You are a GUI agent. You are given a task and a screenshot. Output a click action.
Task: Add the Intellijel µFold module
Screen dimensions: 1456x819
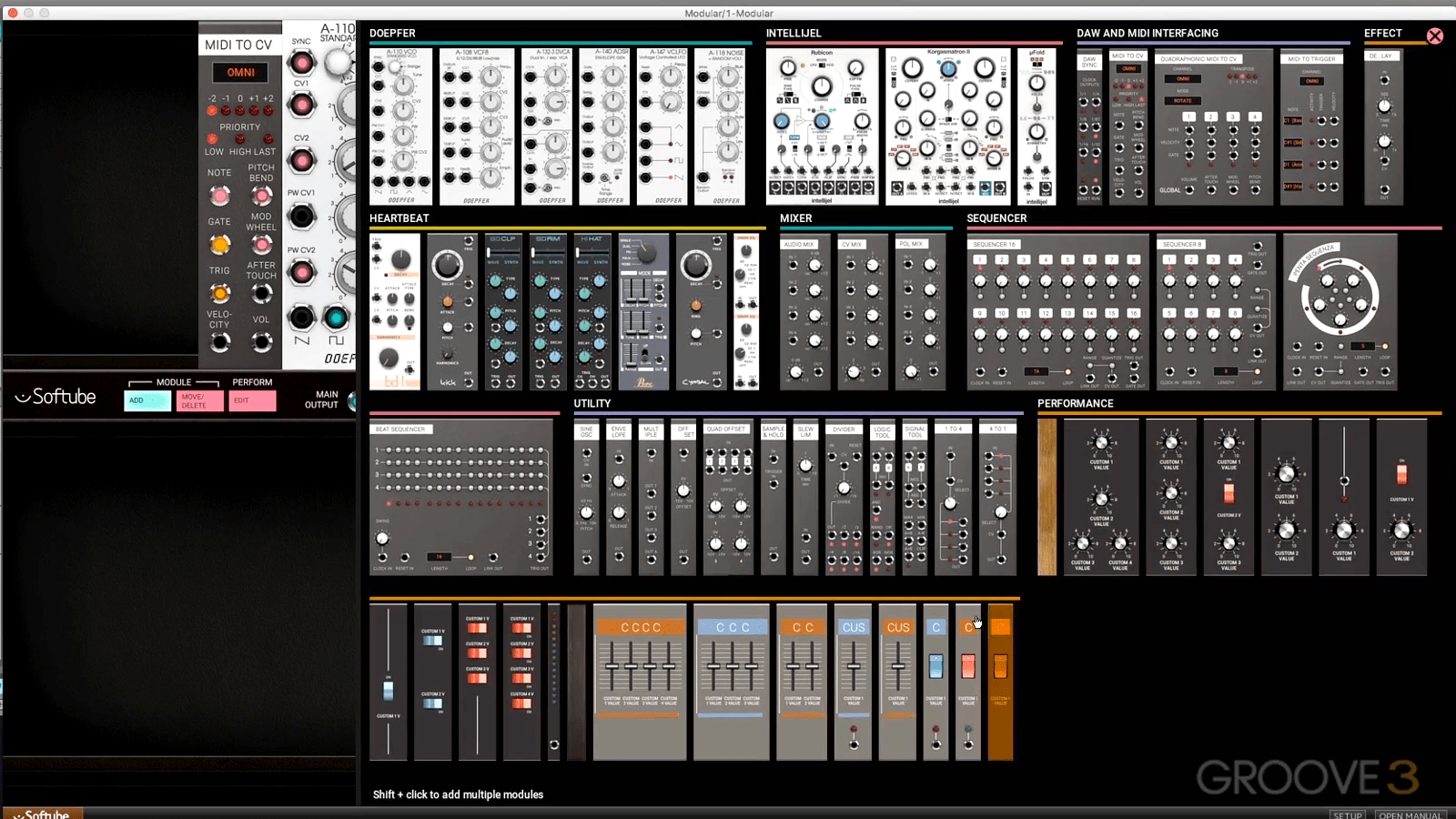point(1036,126)
